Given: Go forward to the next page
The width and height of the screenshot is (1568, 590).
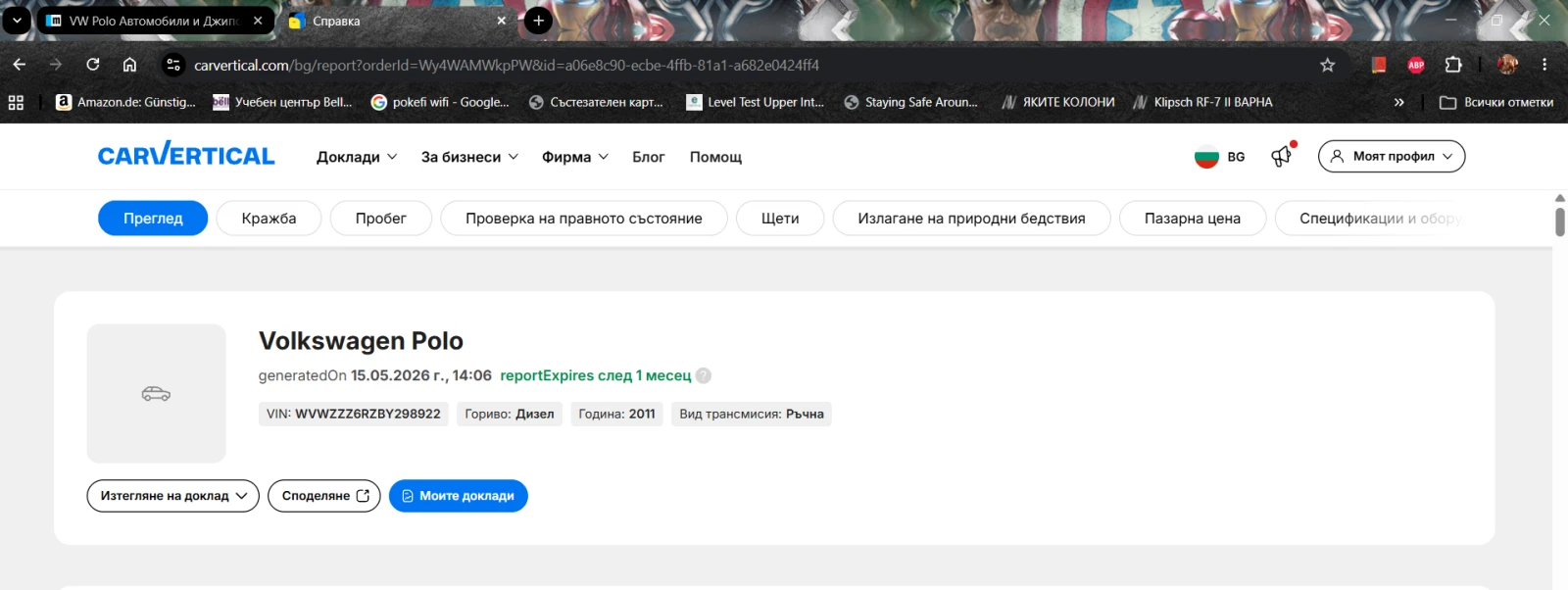Looking at the screenshot, I should [x=56, y=65].
